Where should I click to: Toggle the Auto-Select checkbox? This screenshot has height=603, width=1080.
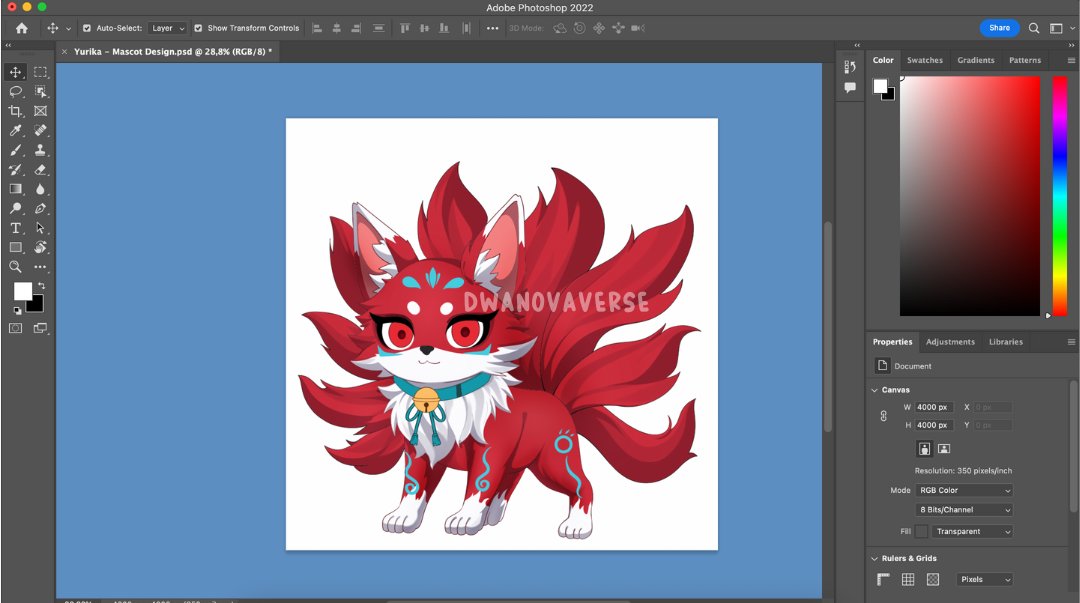pyautogui.click(x=87, y=28)
